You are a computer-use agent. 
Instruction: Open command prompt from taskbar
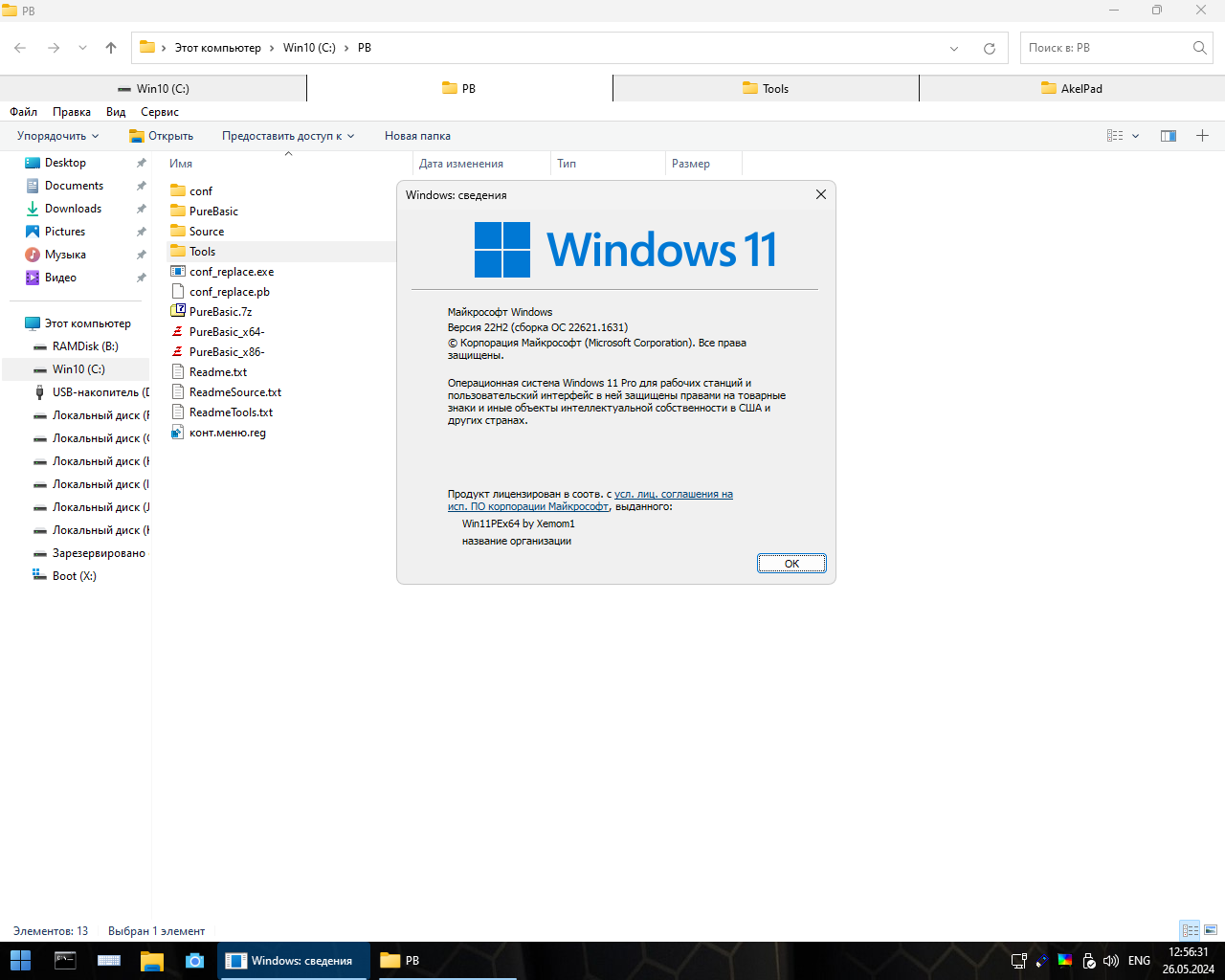click(65, 961)
